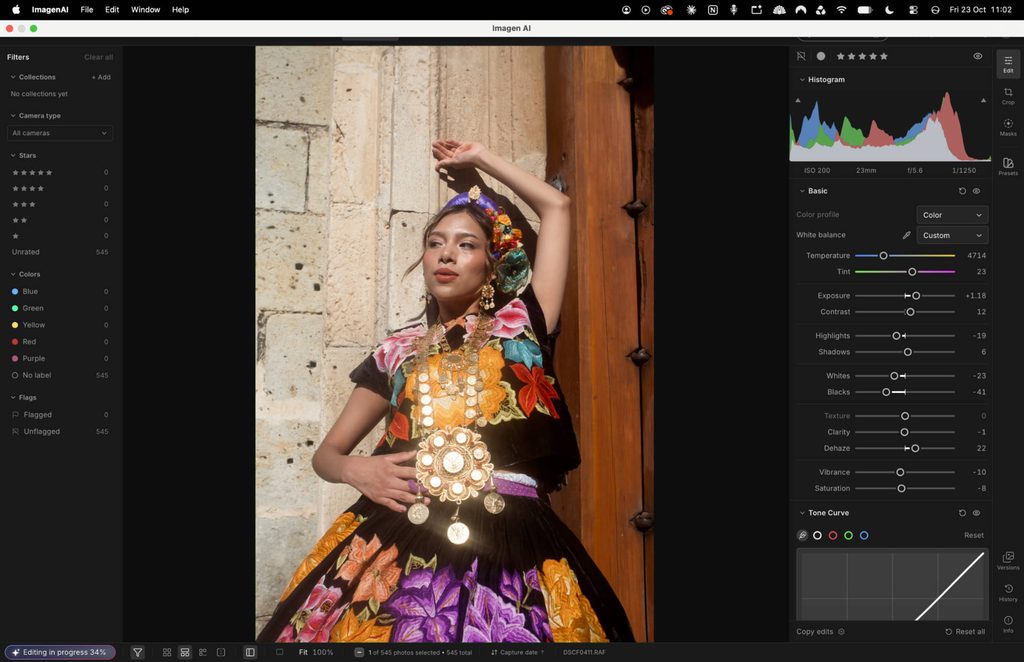Reset the Tone Curve section
1024x662 pixels.
point(962,513)
